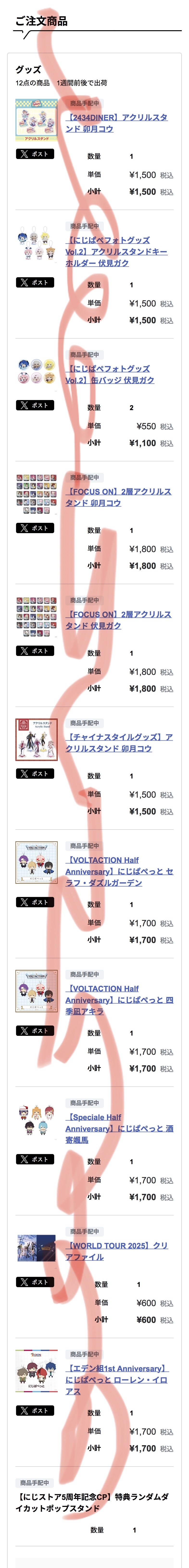Open VOLTACTION にじぱぺっと セラフ・ダズルガーデン link
The height and width of the screenshot is (1568, 189).
click(120, 871)
